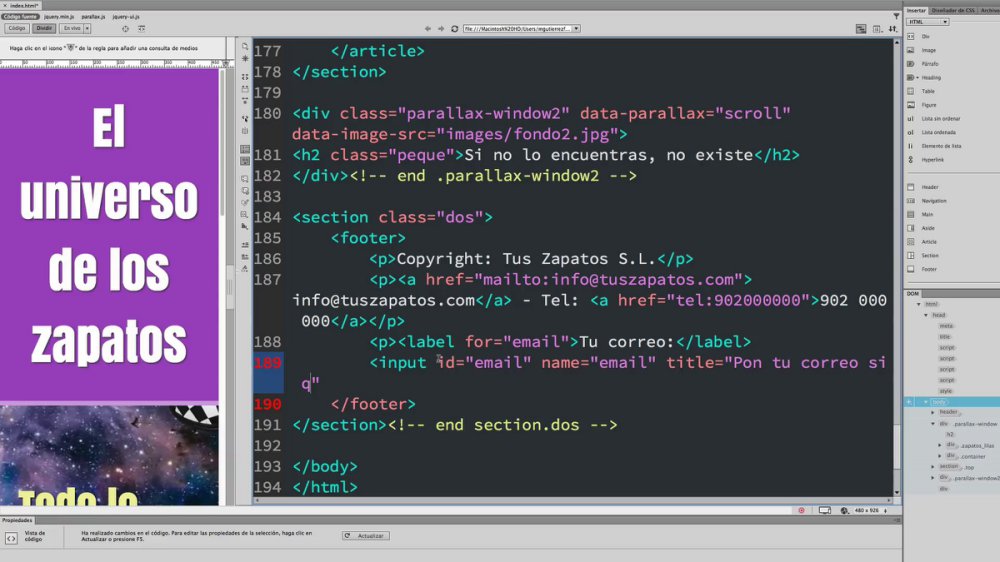Click the inspect crosshair icon in toolbar

point(125,29)
